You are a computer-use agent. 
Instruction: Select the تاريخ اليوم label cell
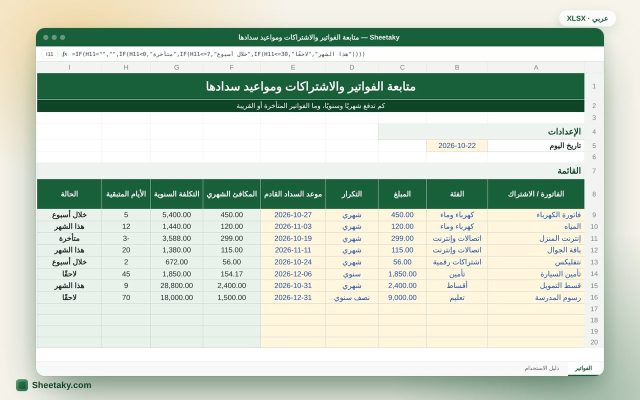pos(536,146)
